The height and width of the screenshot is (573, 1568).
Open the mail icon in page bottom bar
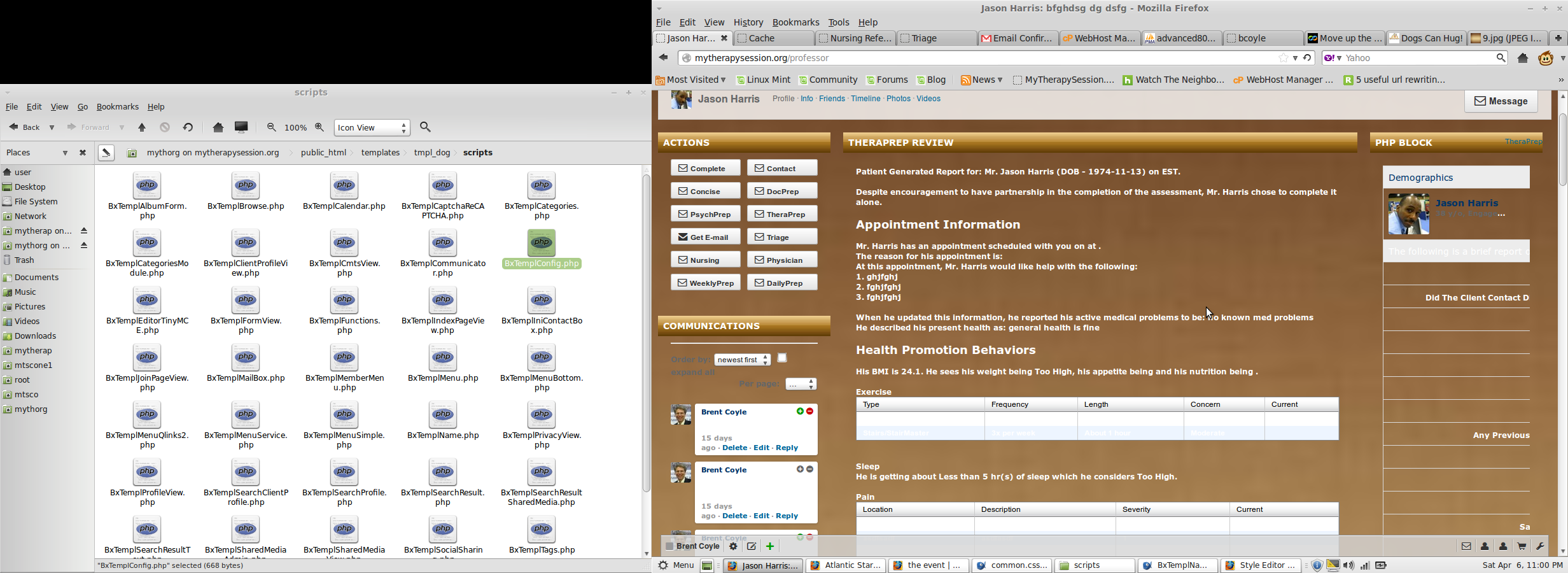coord(1466,546)
